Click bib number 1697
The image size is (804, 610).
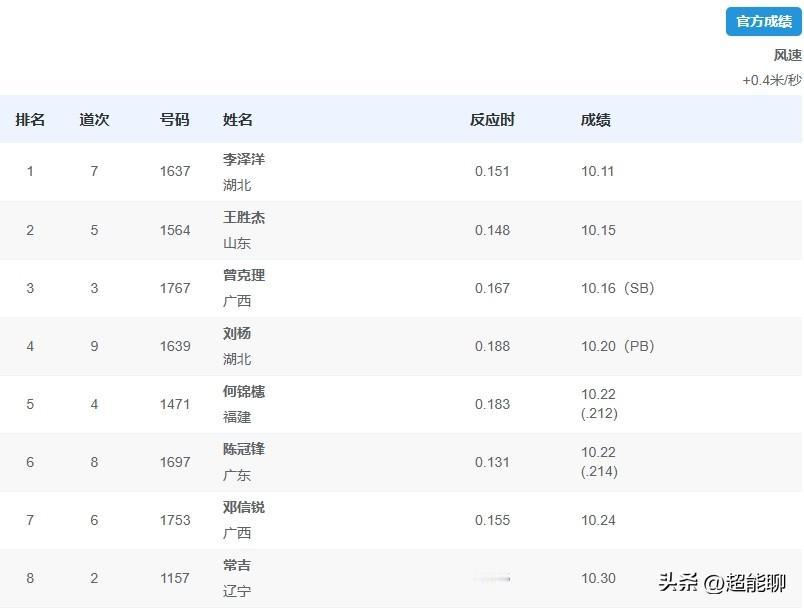(175, 462)
